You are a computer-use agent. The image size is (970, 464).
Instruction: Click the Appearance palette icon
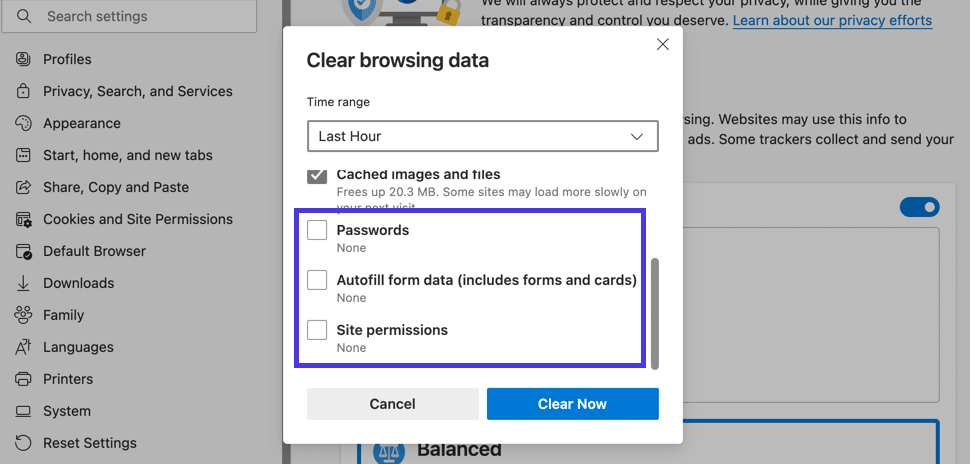(x=23, y=123)
